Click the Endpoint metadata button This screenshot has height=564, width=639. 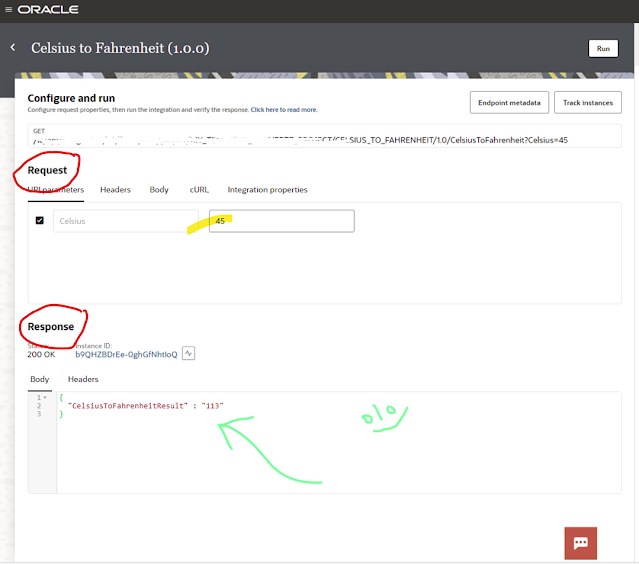(509, 102)
